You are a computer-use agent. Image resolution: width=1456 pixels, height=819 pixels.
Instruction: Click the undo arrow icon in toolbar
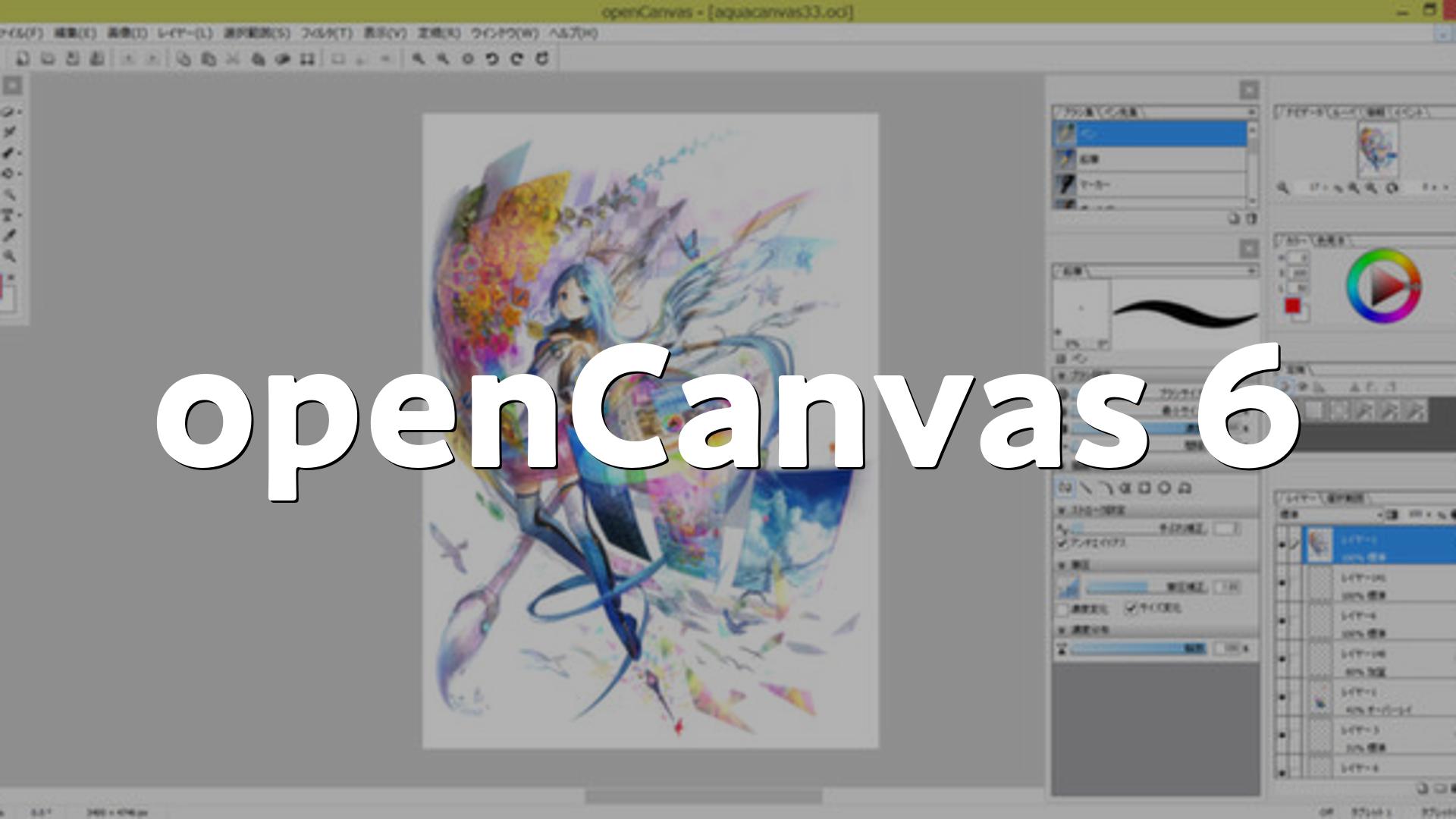(x=492, y=58)
